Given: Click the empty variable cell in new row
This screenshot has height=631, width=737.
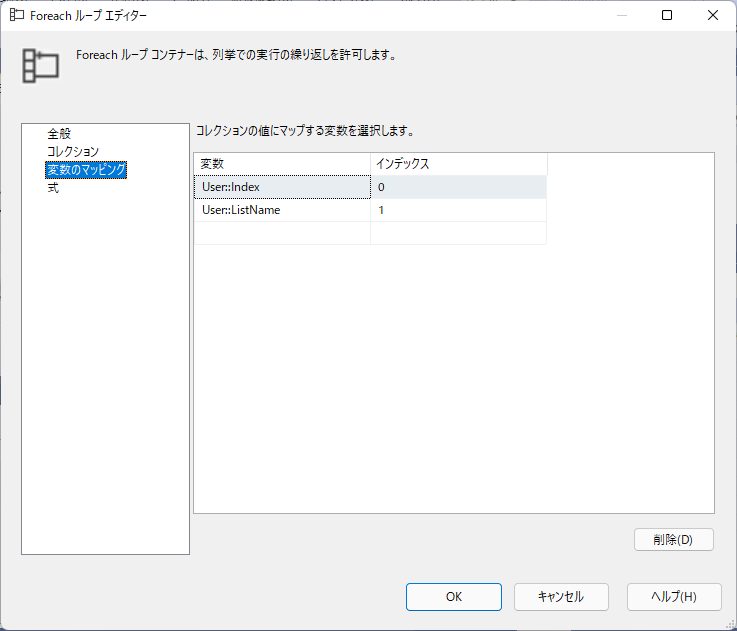Looking at the screenshot, I should (282, 233).
